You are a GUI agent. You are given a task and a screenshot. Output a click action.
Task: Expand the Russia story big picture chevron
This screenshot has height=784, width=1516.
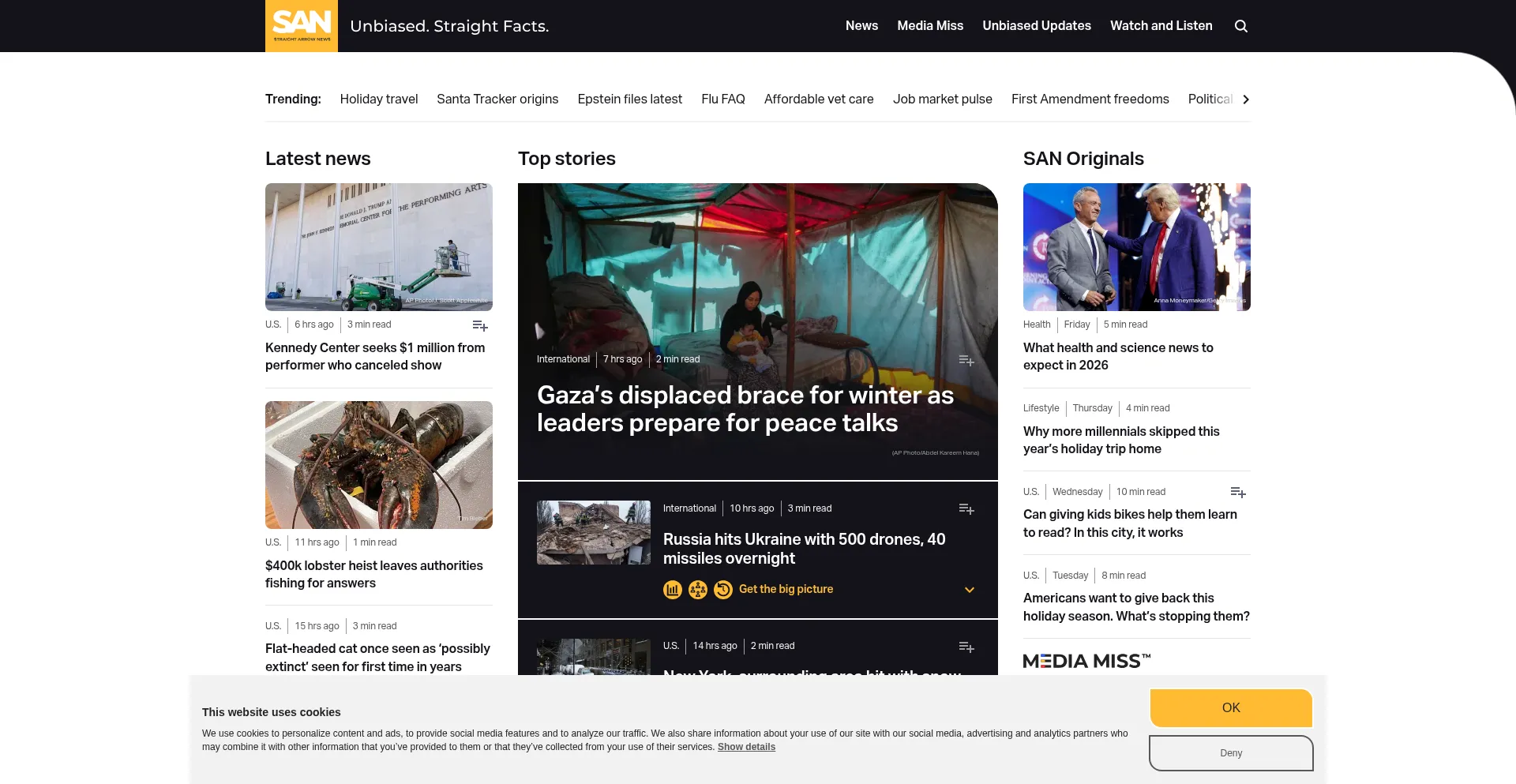969,590
